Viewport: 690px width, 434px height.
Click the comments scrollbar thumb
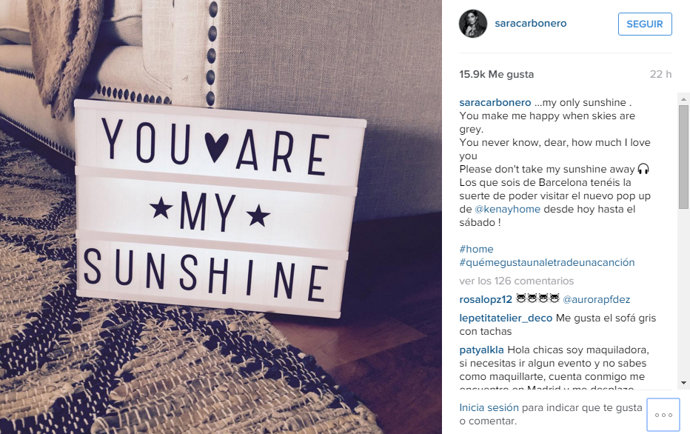(683, 157)
